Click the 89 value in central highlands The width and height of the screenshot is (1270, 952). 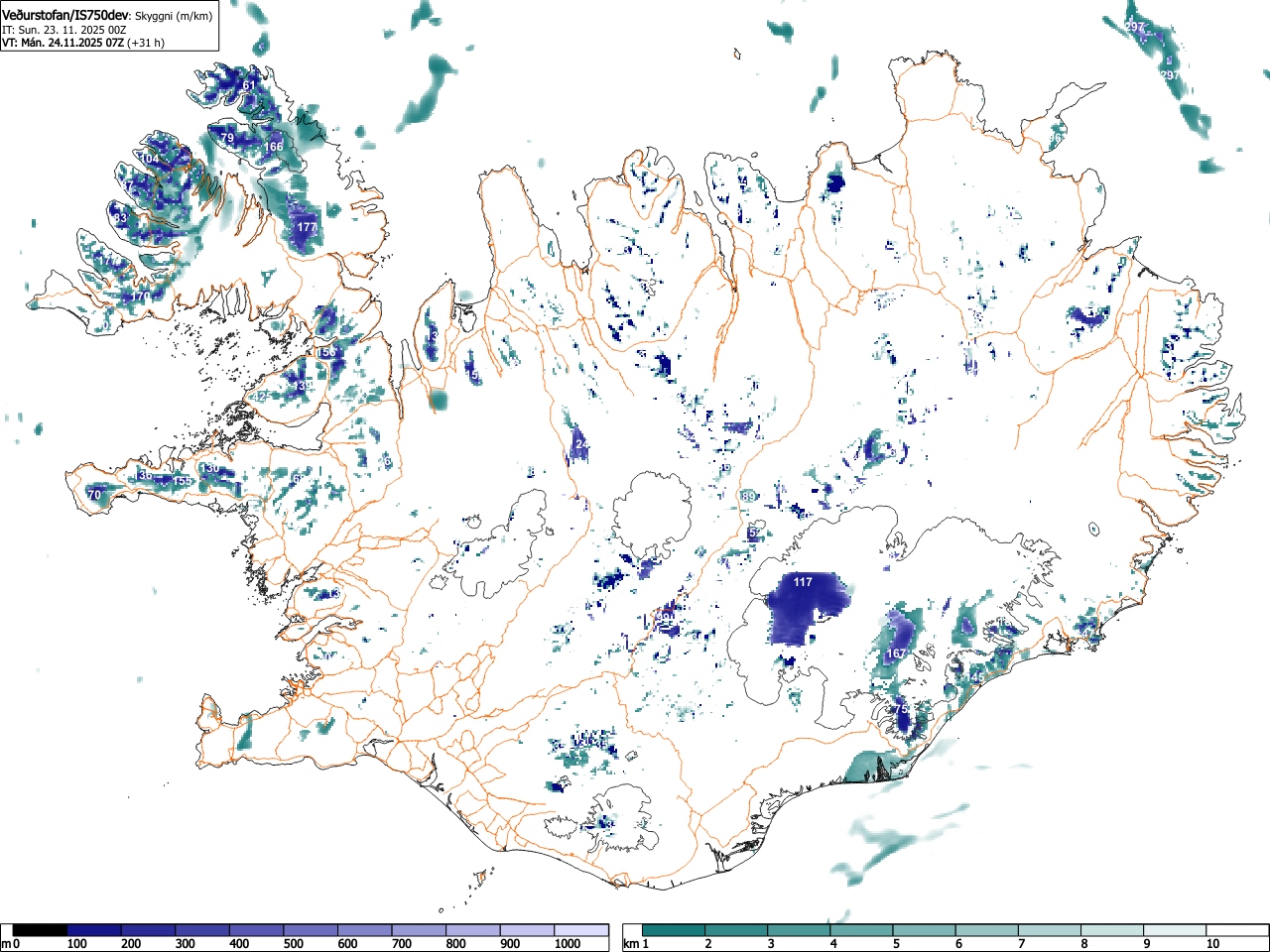pos(749,496)
